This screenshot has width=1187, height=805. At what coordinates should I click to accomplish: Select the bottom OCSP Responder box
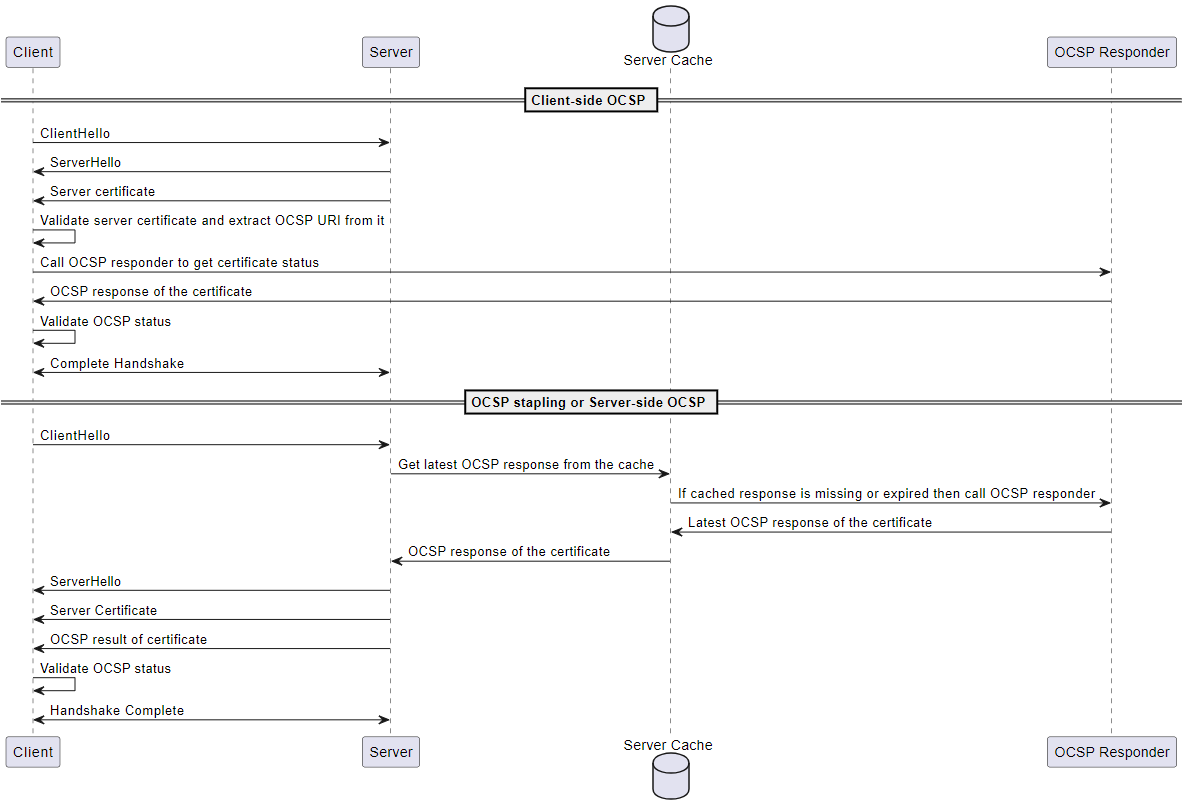click(x=1111, y=751)
